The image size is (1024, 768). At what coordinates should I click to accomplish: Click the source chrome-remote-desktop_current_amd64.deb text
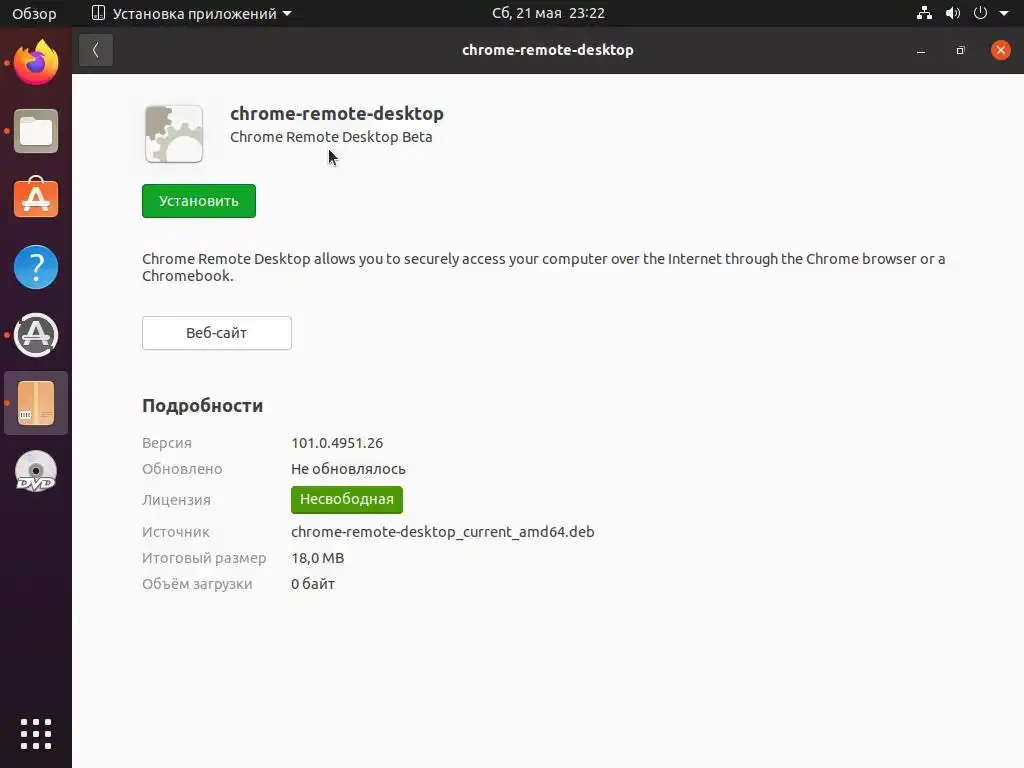point(443,532)
